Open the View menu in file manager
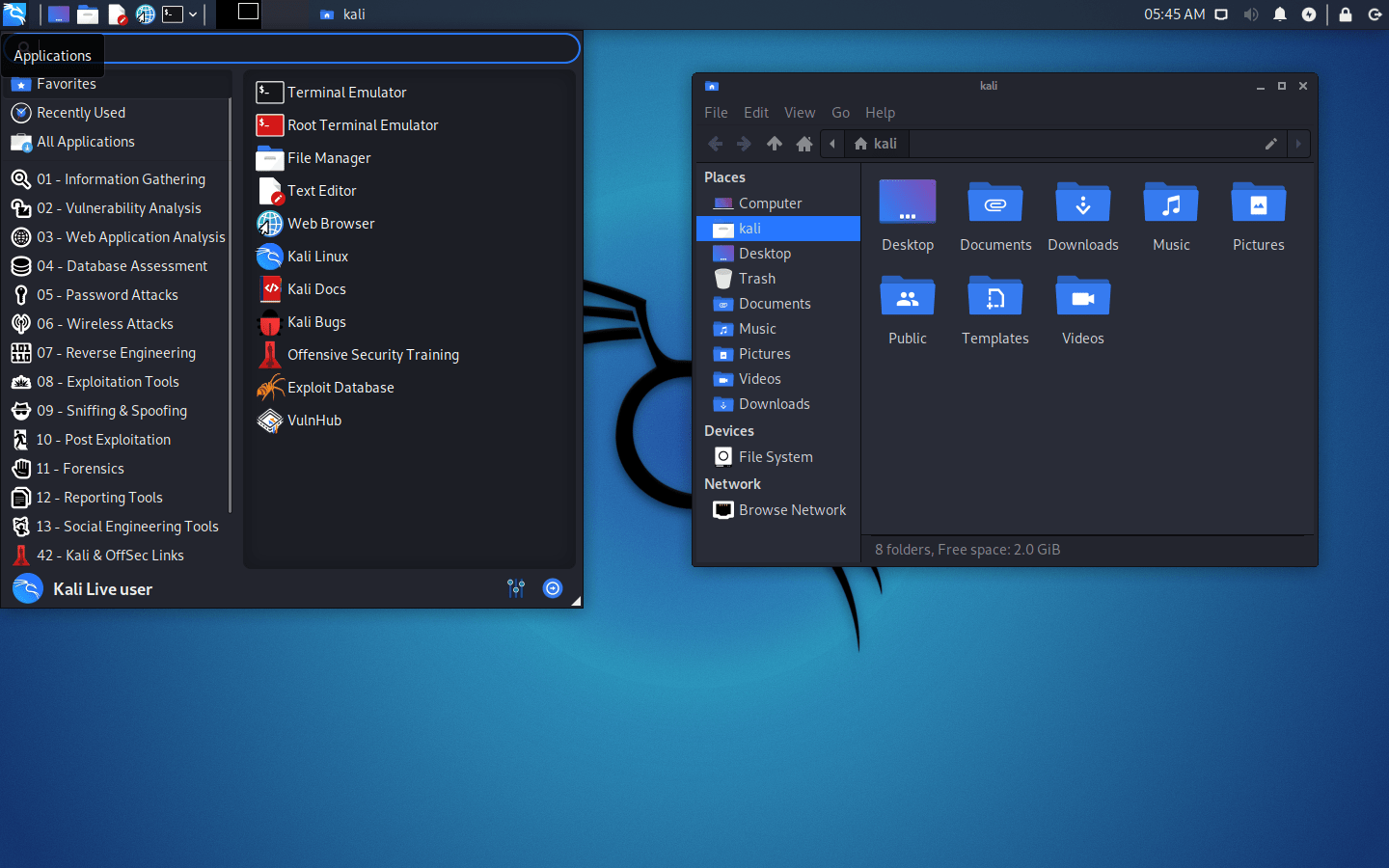The height and width of the screenshot is (868, 1389). click(x=799, y=113)
